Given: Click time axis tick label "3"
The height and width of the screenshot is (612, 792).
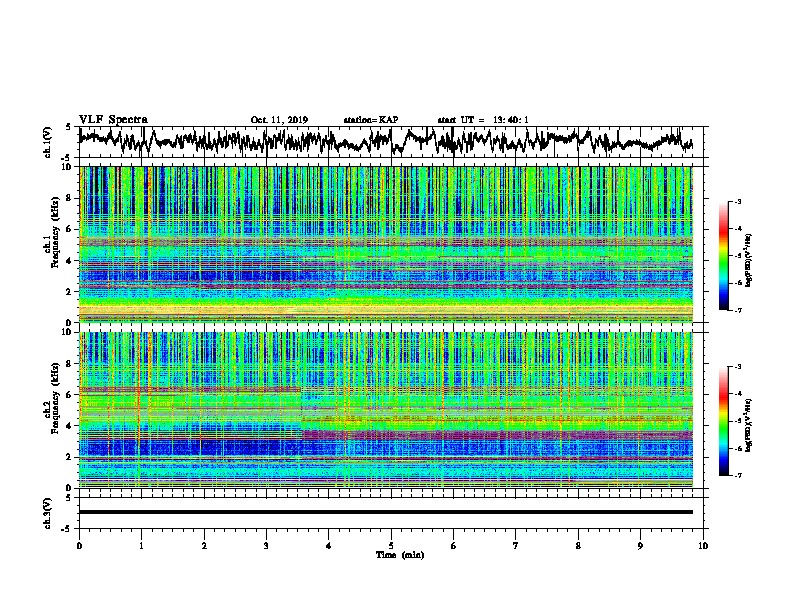Looking at the screenshot, I should tap(266, 546).
